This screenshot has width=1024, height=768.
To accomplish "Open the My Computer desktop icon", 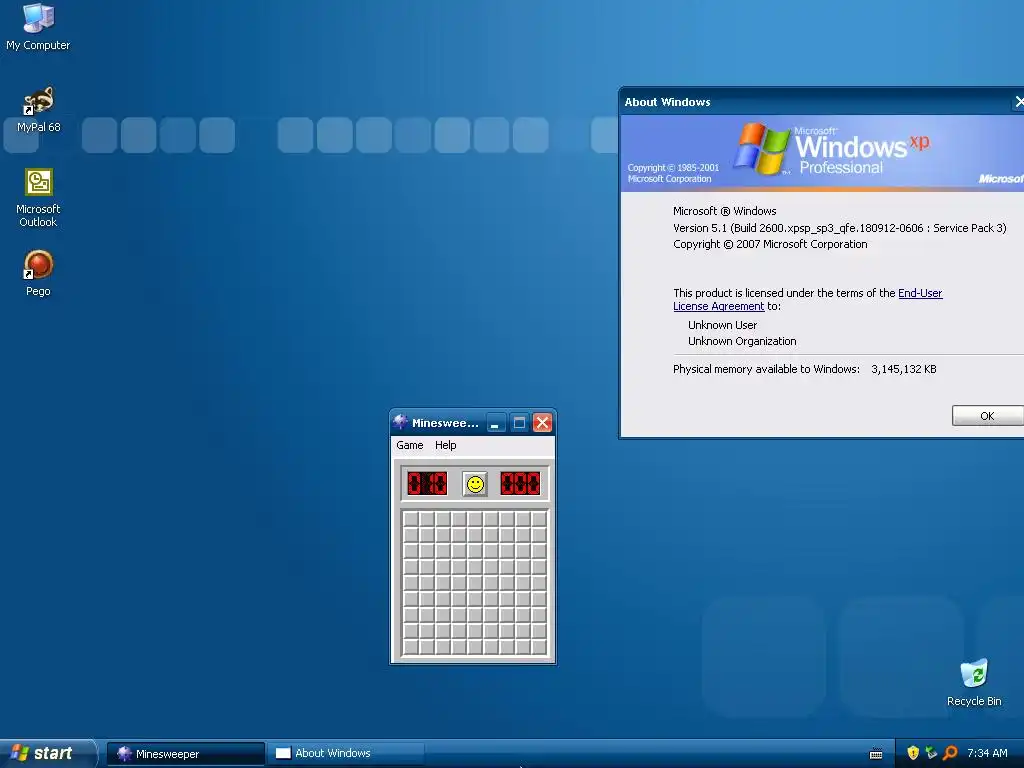I will (x=38, y=27).
